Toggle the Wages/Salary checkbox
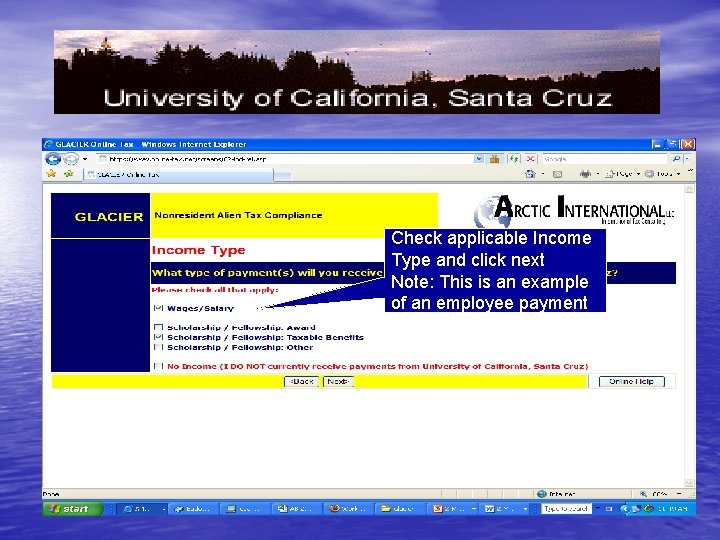This screenshot has height=540, width=720. (158, 308)
